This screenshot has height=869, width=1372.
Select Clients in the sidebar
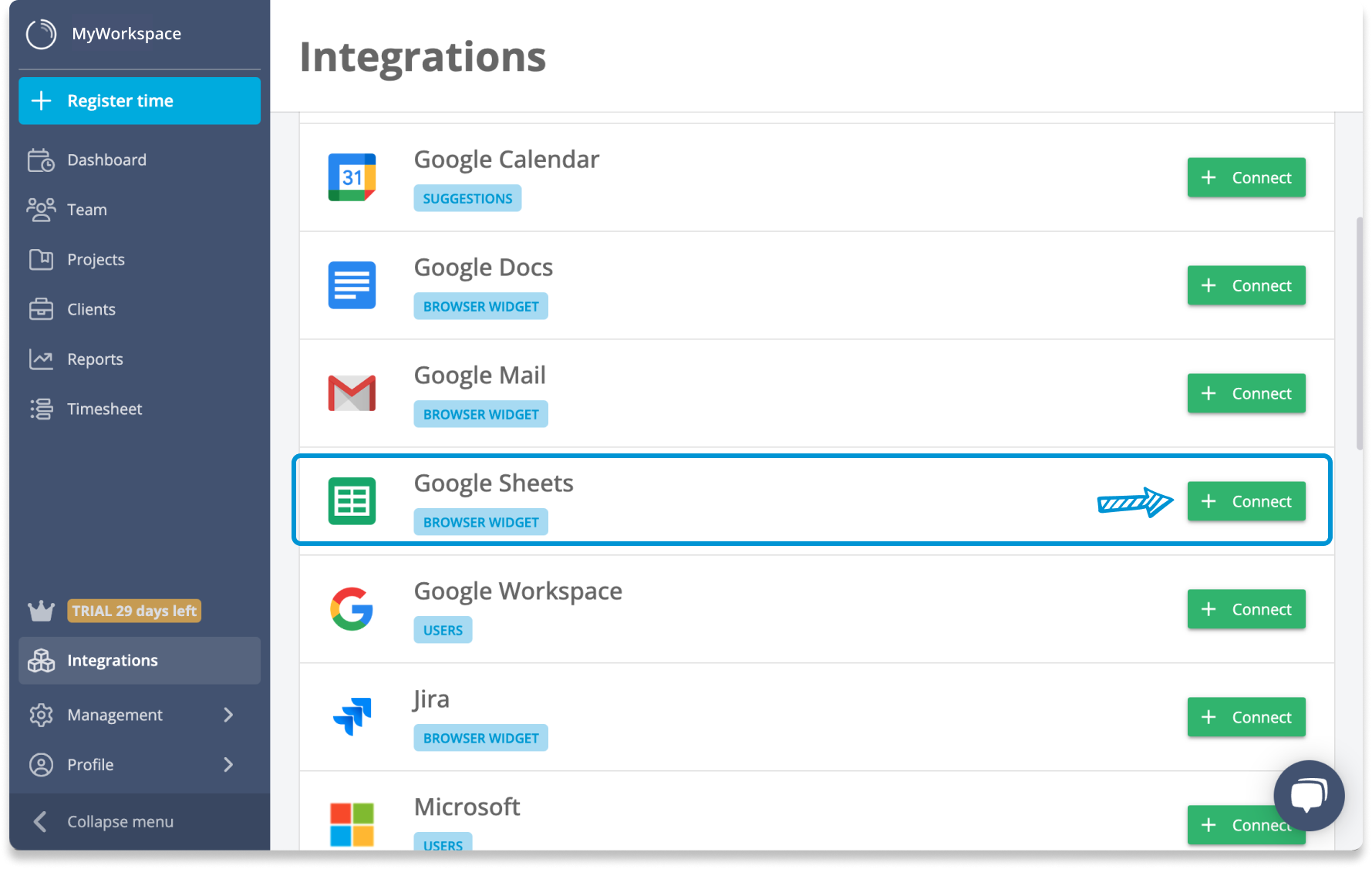coord(140,309)
